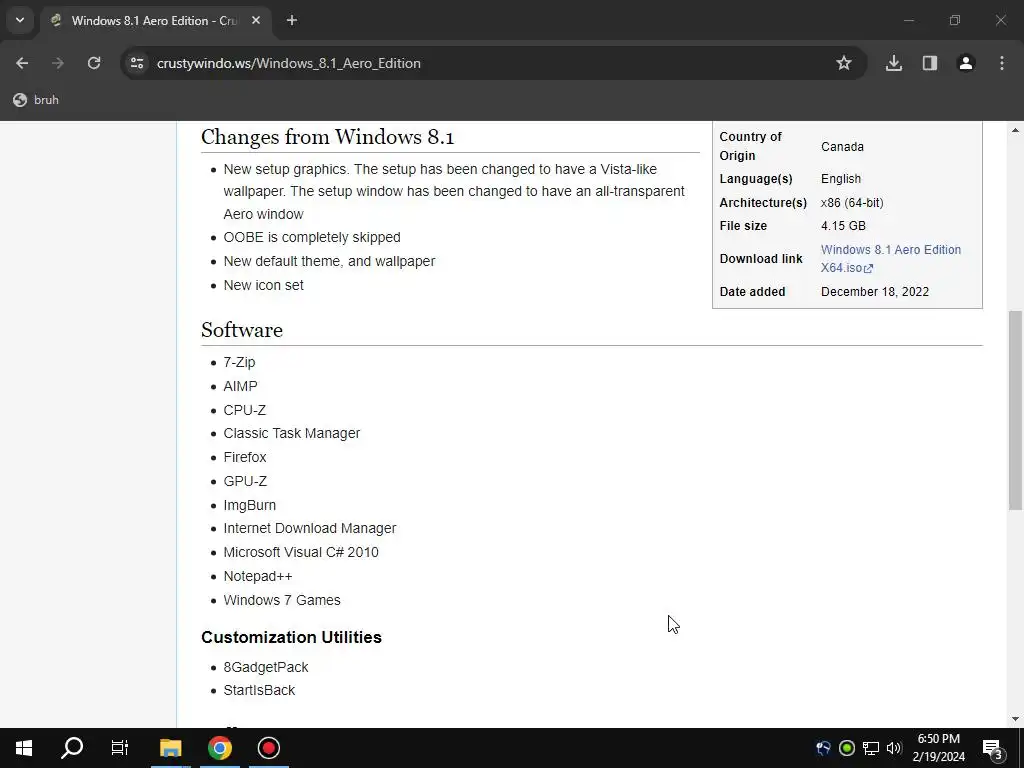Open taskbar search magnifier
Screen dimensions: 1024x768
[x=72, y=748]
